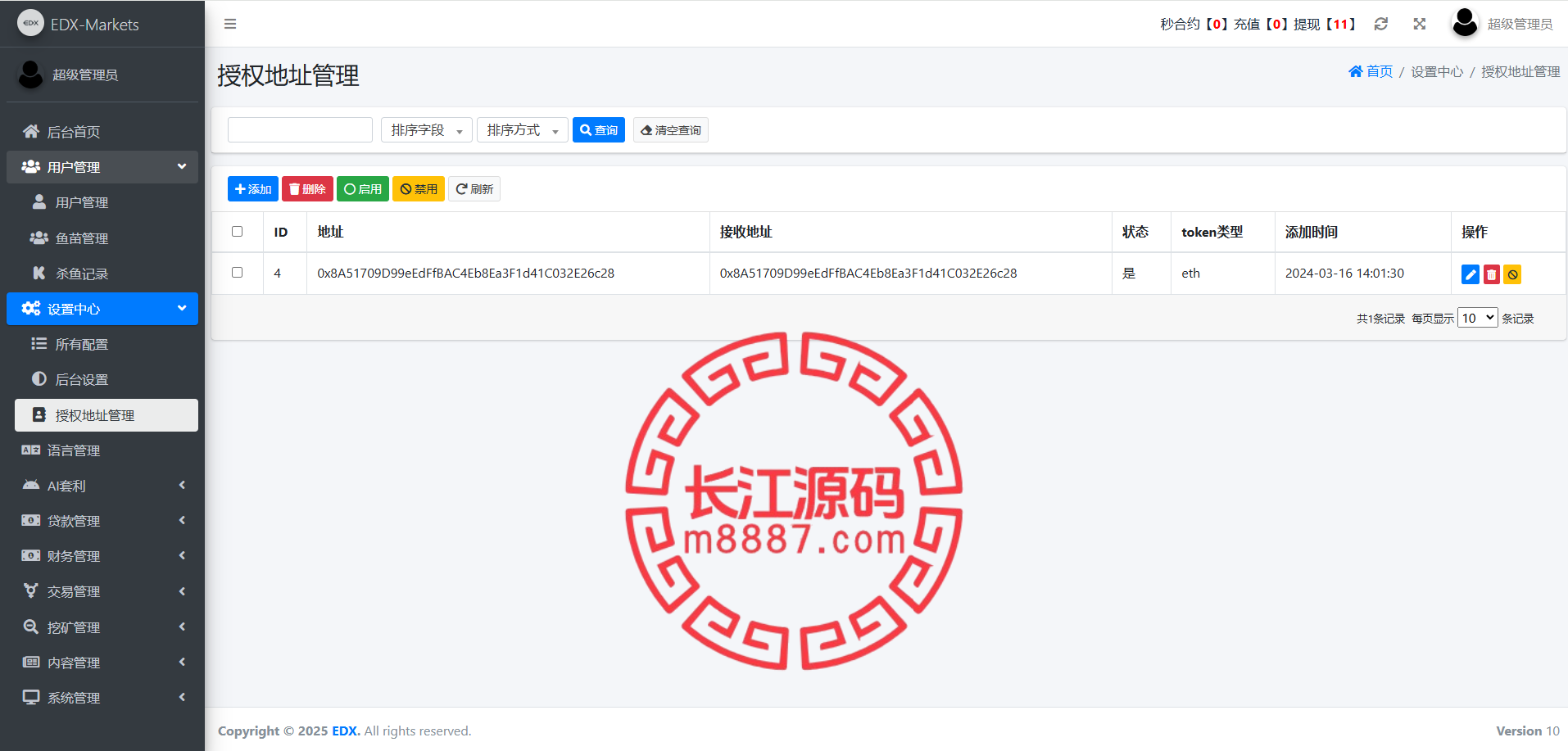
Task: Click the 秒合约【0】 notification in header
Action: coord(1194,24)
